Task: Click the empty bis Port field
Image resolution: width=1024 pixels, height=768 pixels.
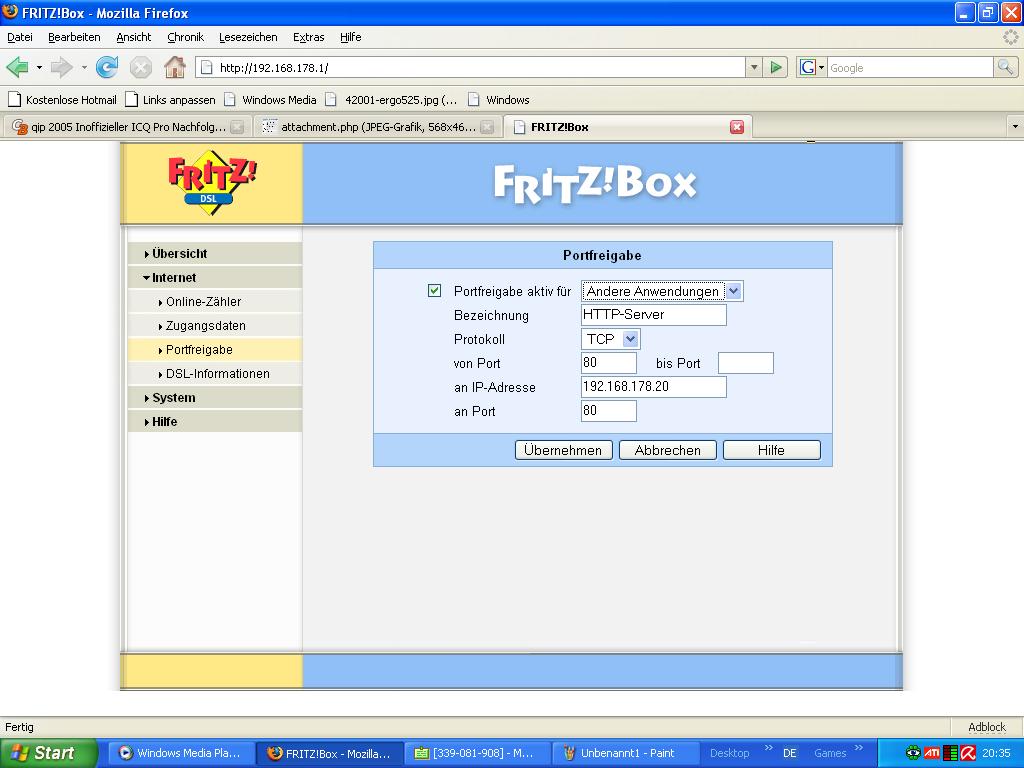Action: [746, 363]
